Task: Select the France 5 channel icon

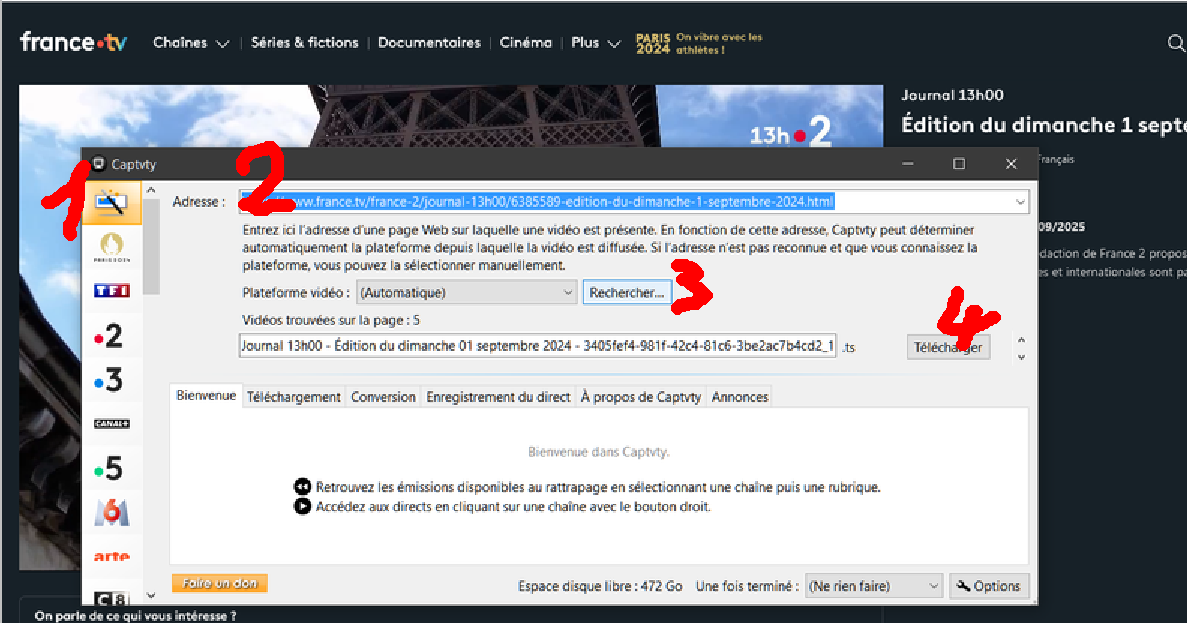Action: (x=110, y=469)
